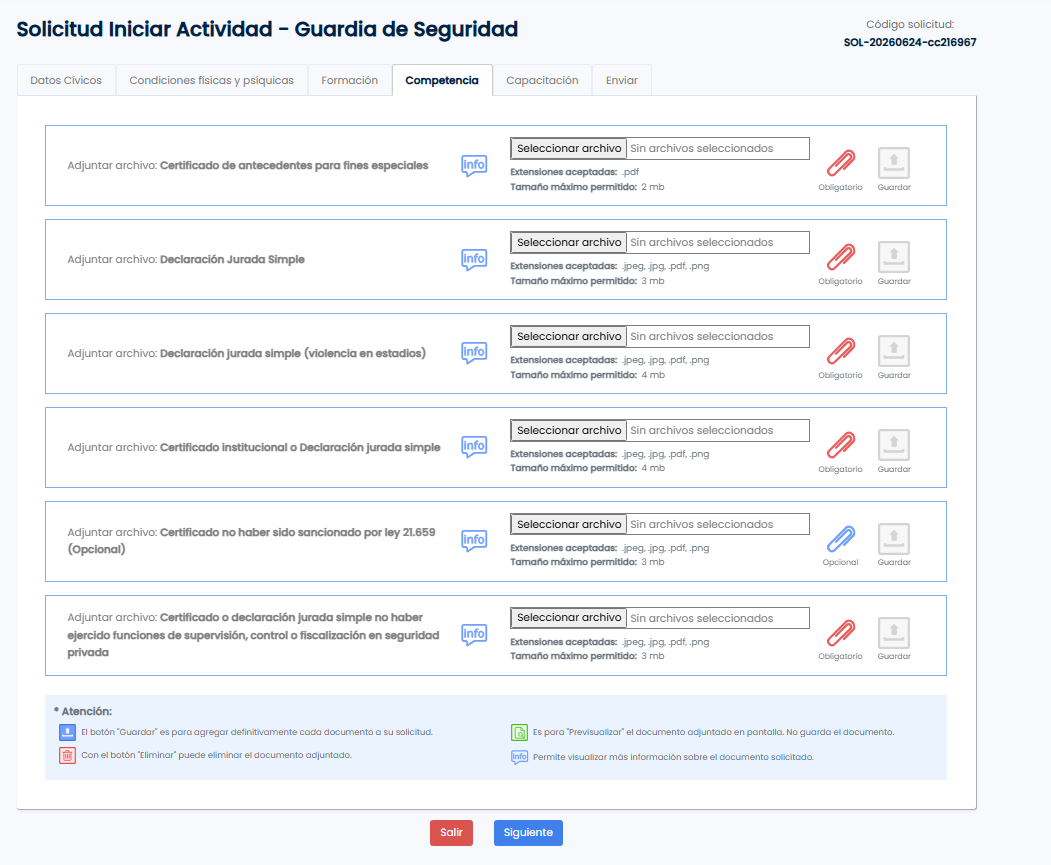This screenshot has width=1051, height=865.
Task: Click info icon for ley 21.659 certificate
Action: [474, 540]
